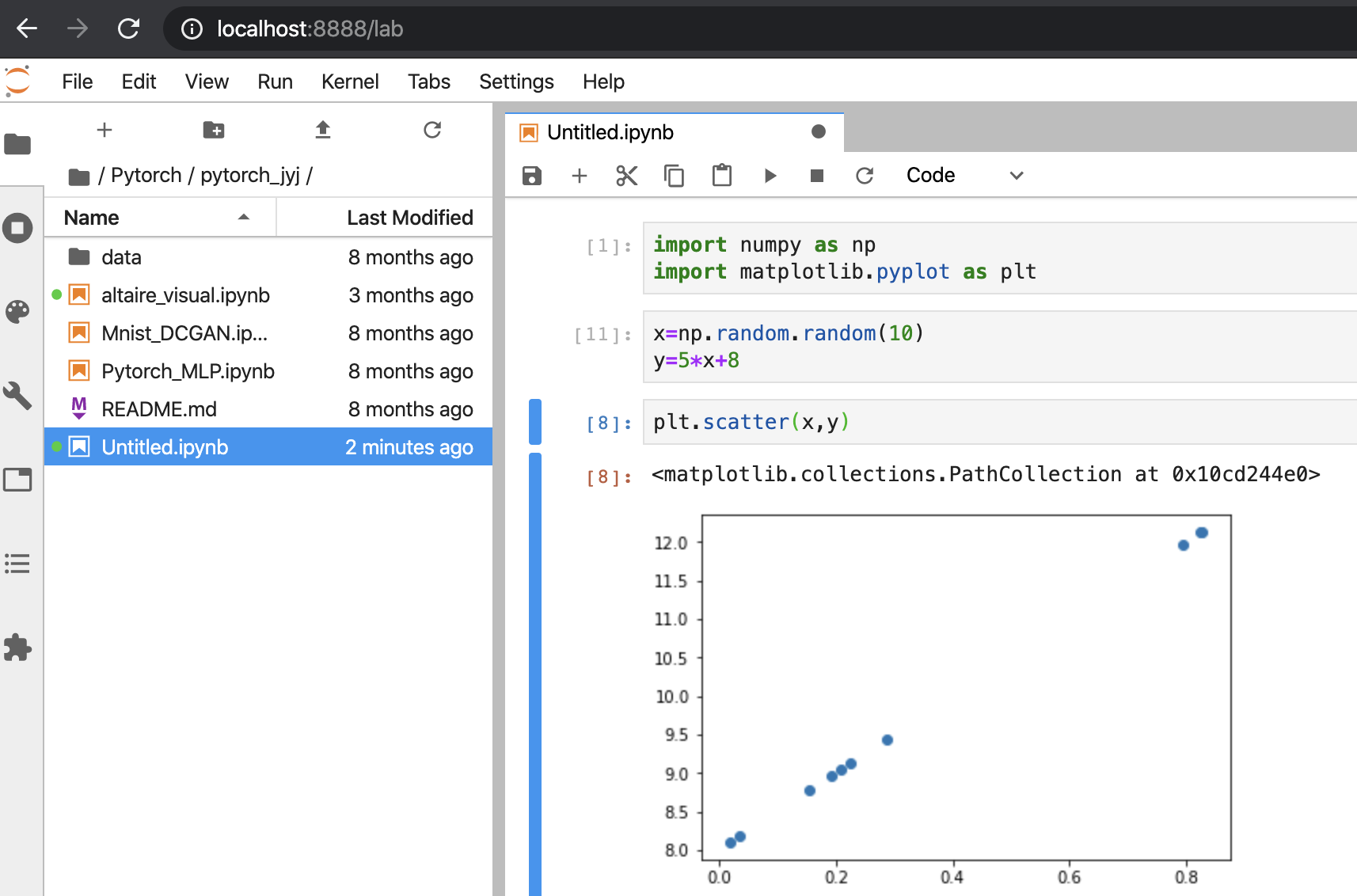Insert a new cell below with plus icon

tap(580, 176)
